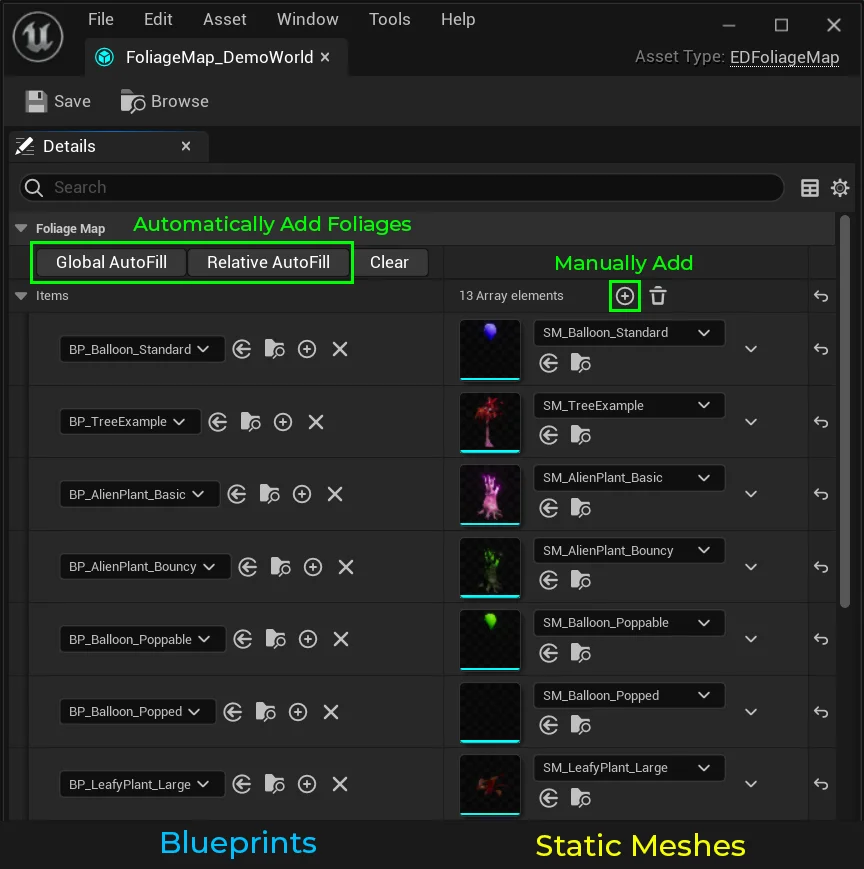Open the details settings gear icon
The image size is (864, 869).
point(840,188)
